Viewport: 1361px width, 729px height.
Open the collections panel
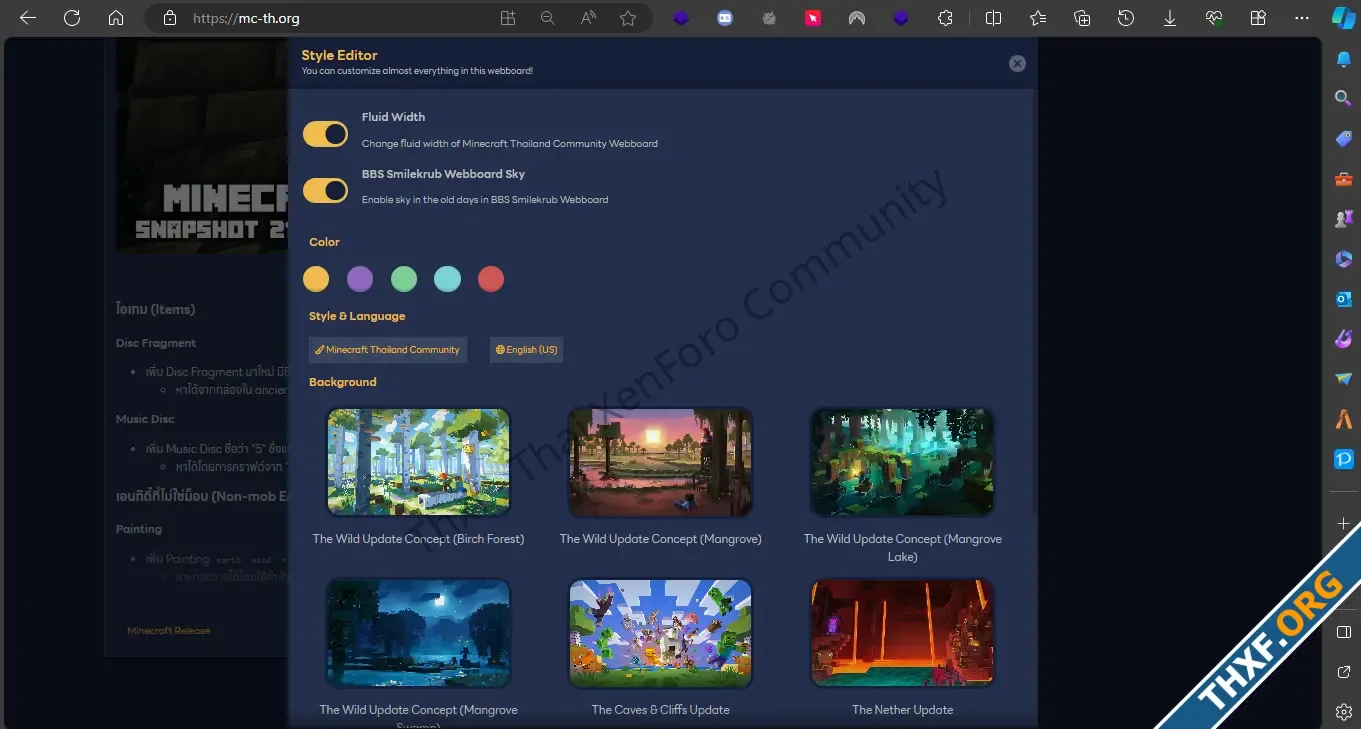(1082, 18)
